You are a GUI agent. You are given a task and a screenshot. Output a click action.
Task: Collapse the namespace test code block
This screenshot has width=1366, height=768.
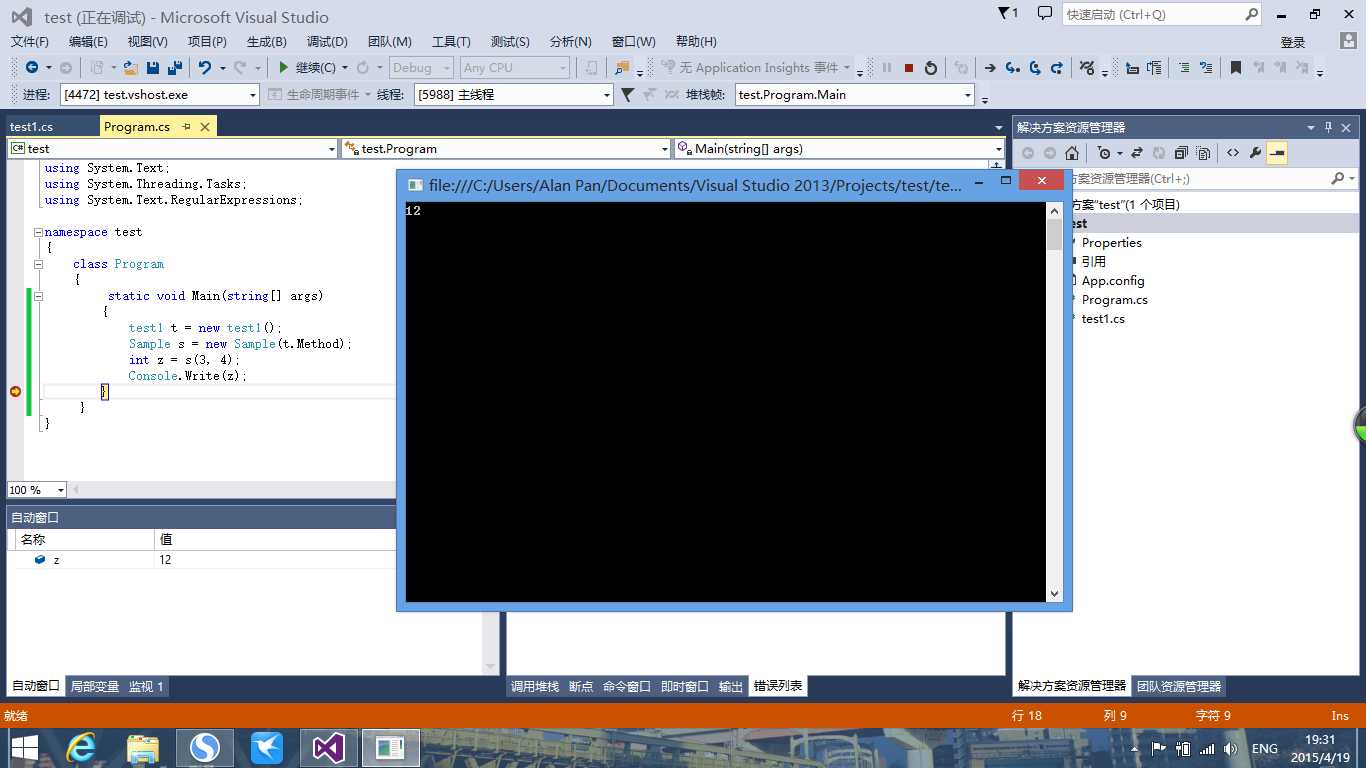pyautogui.click(x=39, y=232)
